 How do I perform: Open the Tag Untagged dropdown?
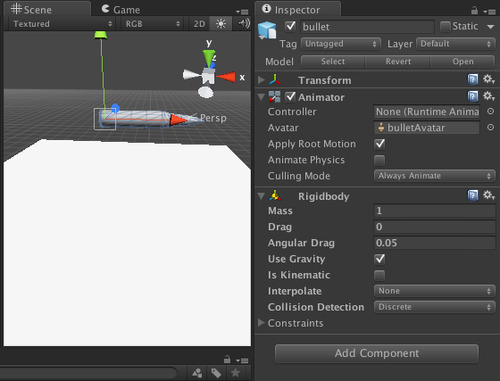pos(340,44)
